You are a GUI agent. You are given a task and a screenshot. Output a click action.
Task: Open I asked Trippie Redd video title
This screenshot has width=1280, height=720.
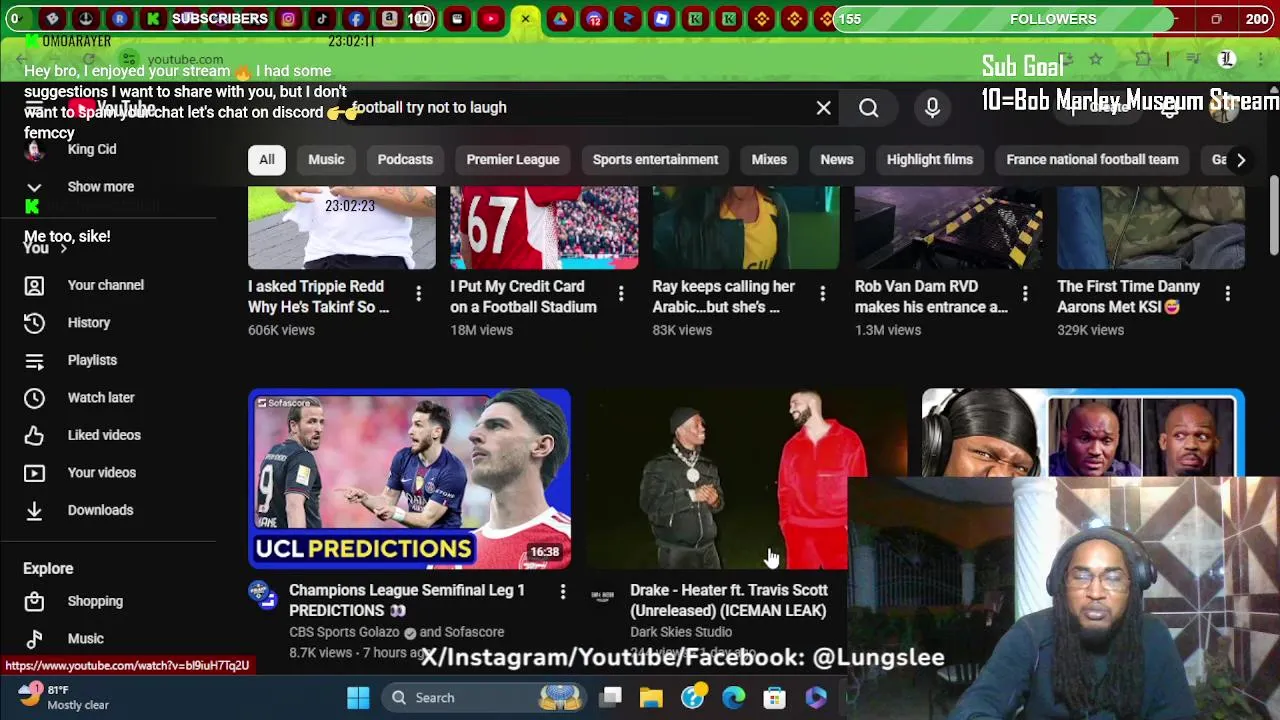pos(319,297)
